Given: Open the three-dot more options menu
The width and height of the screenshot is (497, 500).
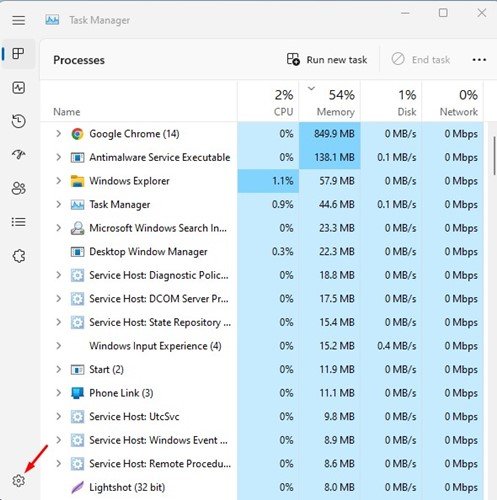Looking at the screenshot, I should click(479, 60).
